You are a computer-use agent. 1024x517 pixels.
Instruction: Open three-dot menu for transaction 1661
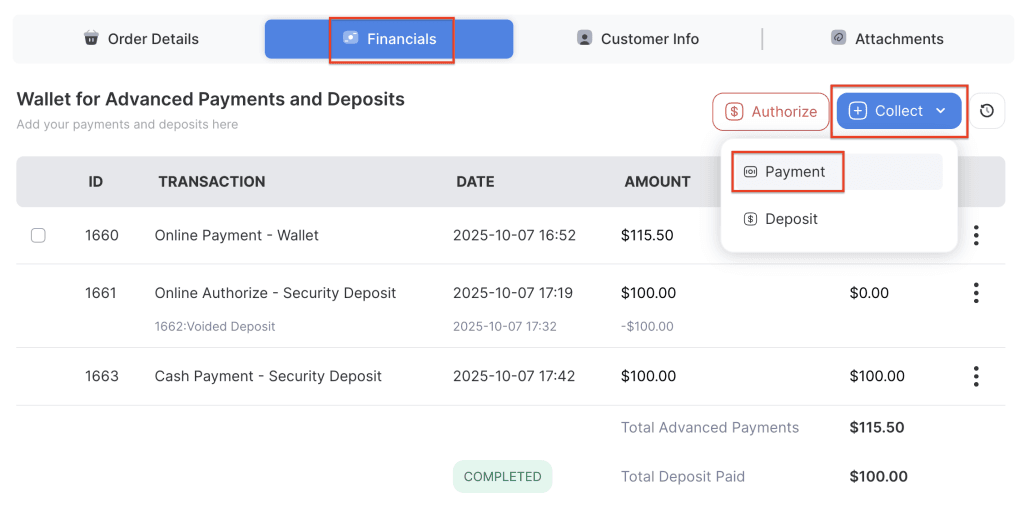(x=976, y=293)
